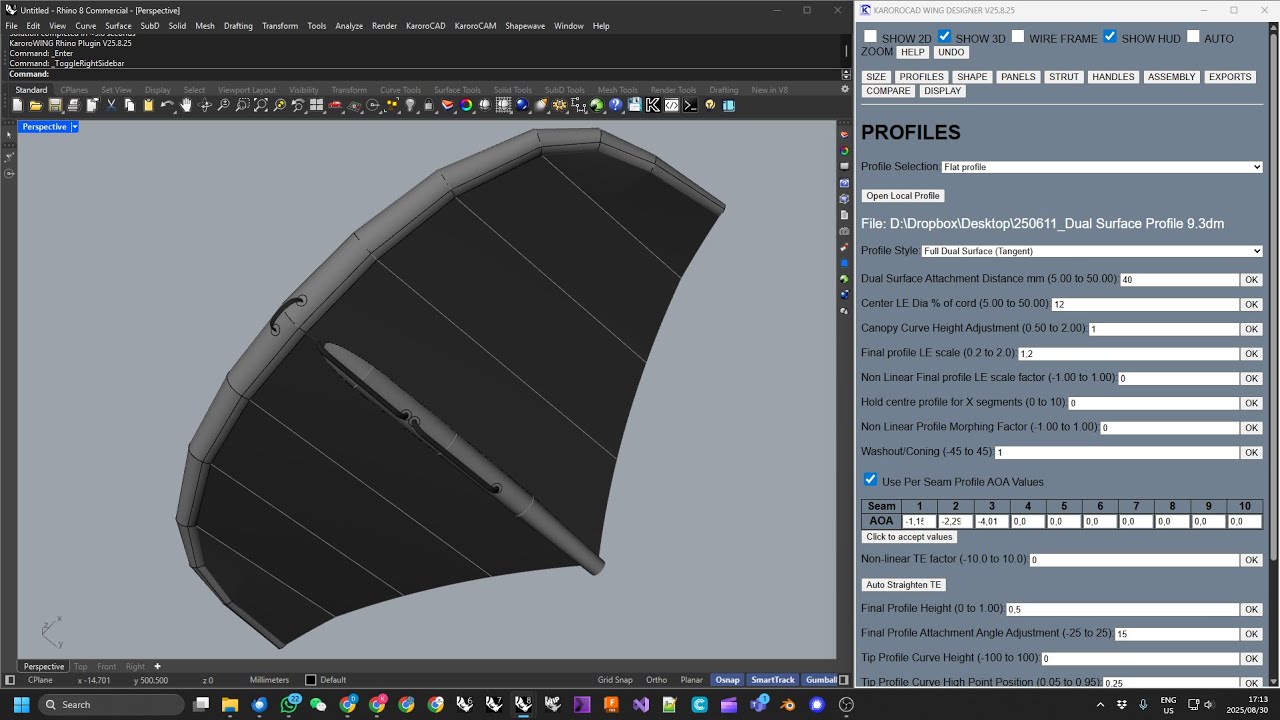Switch to the Surface Tools toolbar tab
The height and width of the screenshot is (720, 1280).
click(x=457, y=90)
